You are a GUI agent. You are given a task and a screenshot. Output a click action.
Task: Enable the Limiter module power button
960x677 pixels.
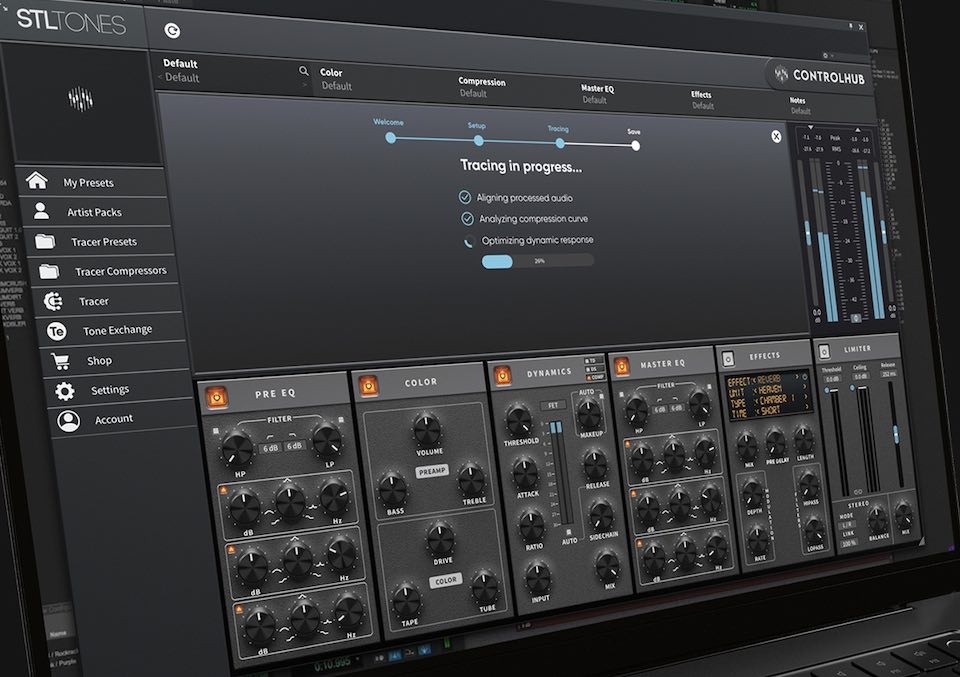point(824,351)
